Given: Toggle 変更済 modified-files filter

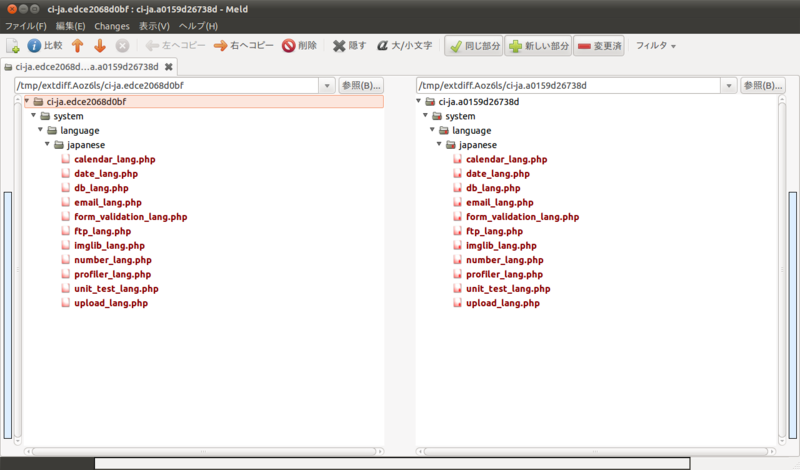Looking at the screenshot, I should tap(599, 46).
